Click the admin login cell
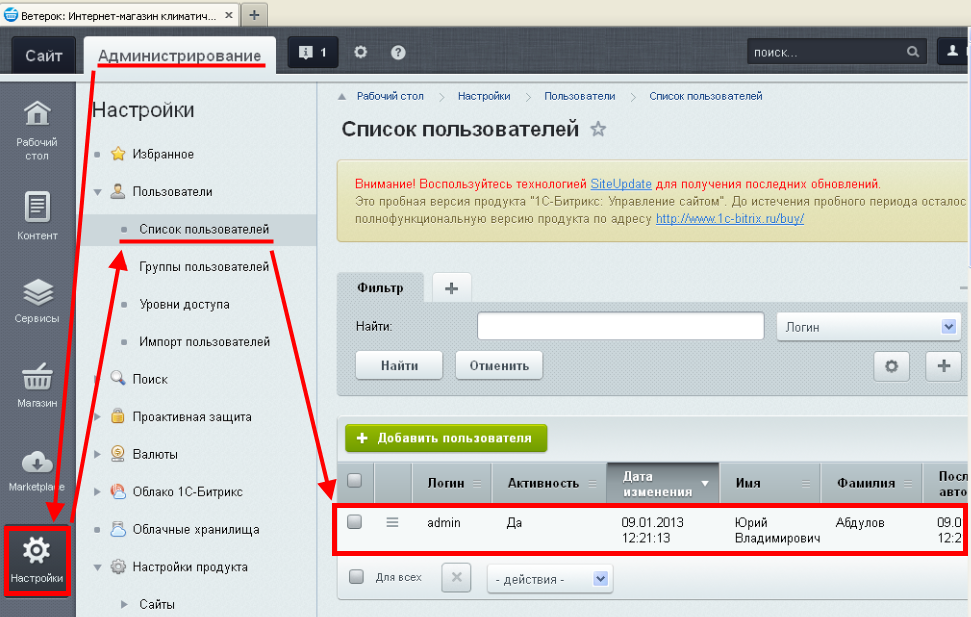Screen dimensions: 971x617 point(444,523)
